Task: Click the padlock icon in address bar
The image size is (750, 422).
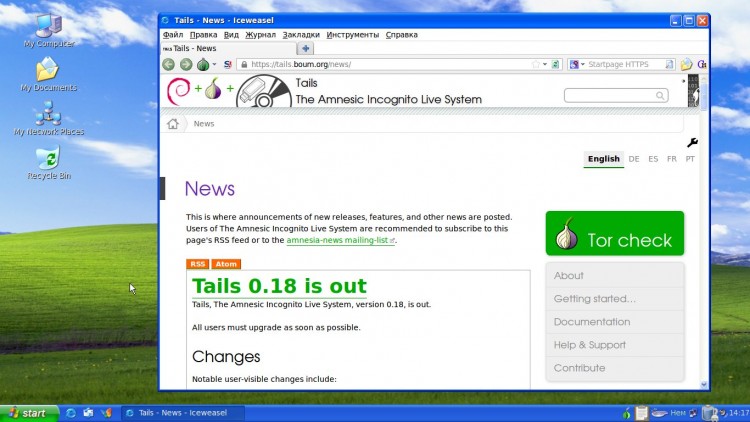Action: tap(244, 64)
